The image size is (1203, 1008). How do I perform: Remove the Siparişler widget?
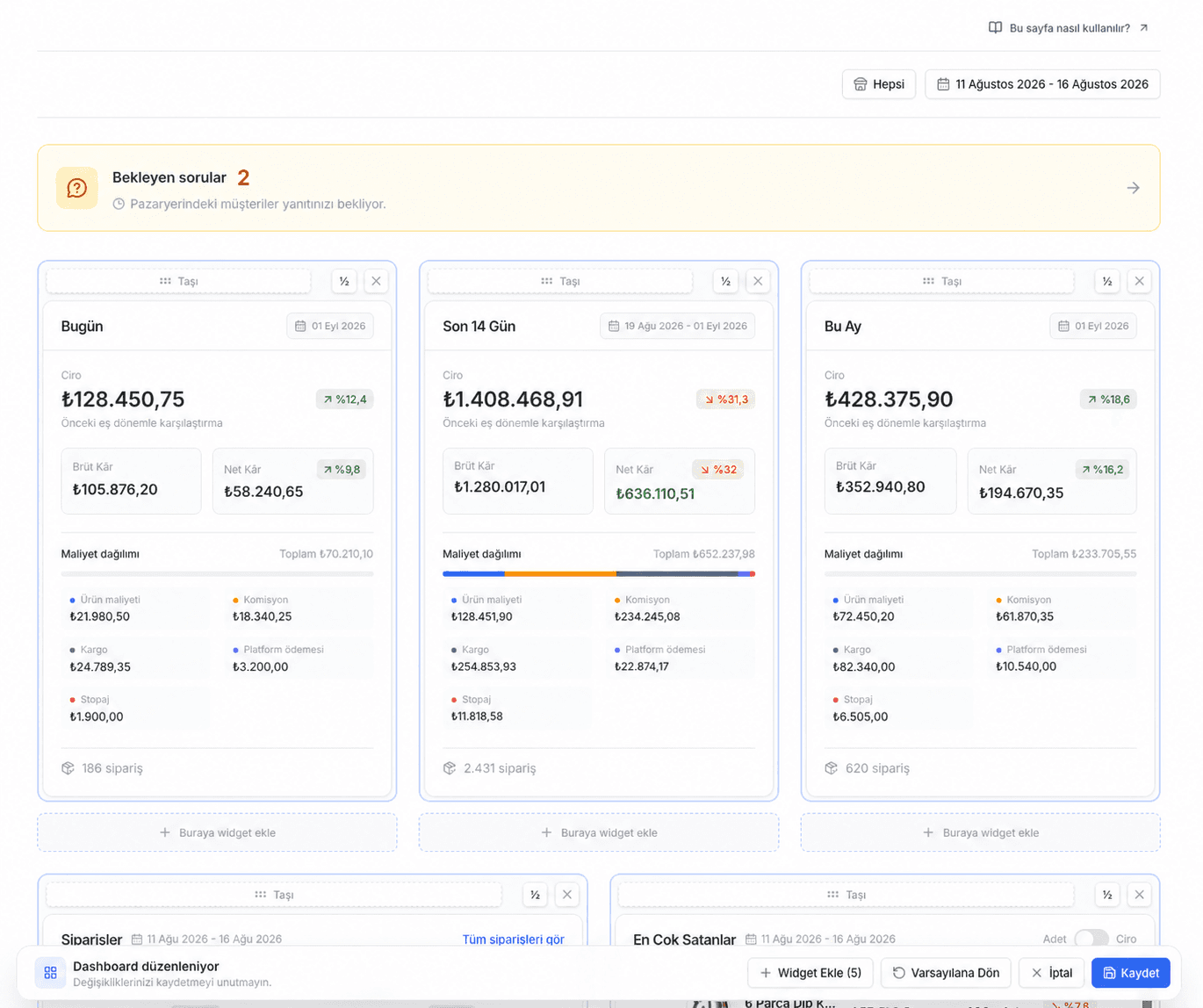[x=567, y=895]
